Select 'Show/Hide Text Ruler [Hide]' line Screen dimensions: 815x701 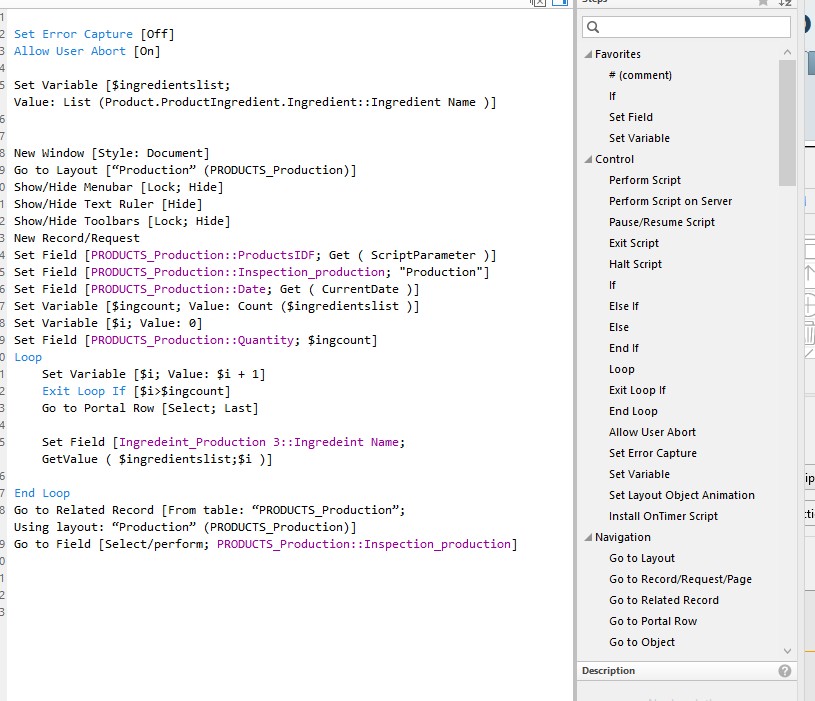pyautogui.click(x=108, y=204)
